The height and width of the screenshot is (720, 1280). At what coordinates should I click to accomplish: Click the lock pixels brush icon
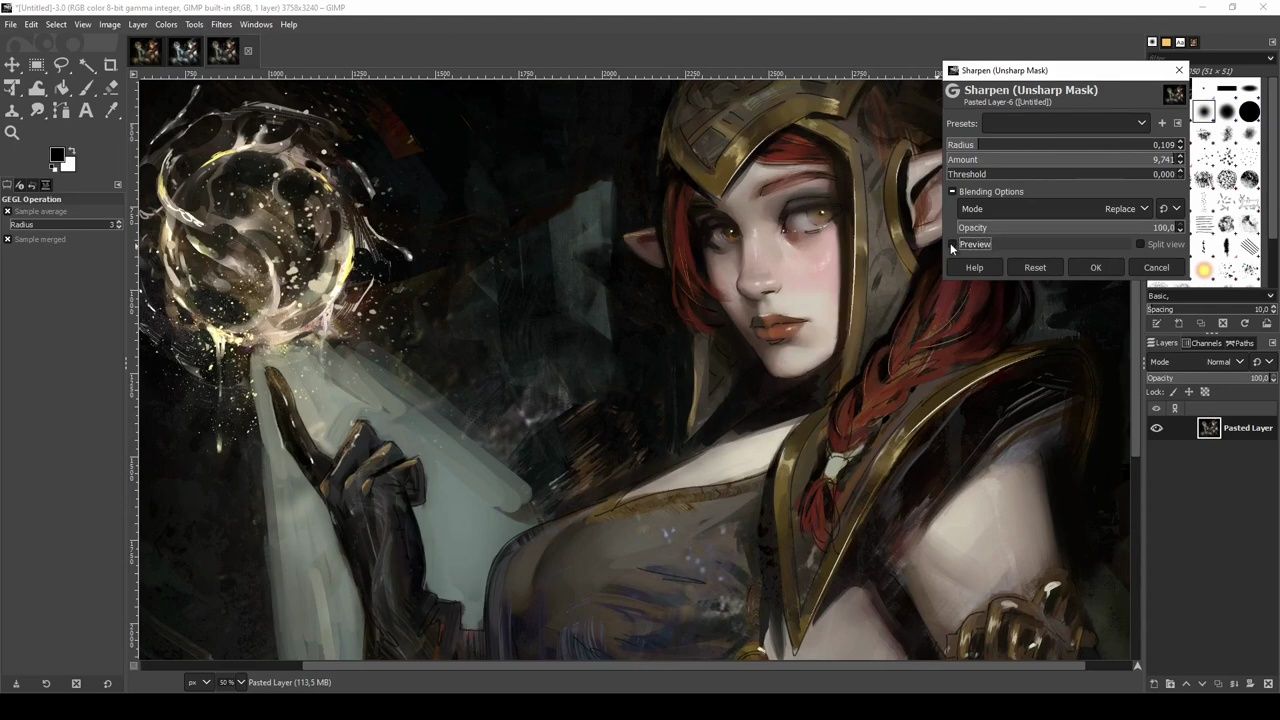[x=1173, y=392]
